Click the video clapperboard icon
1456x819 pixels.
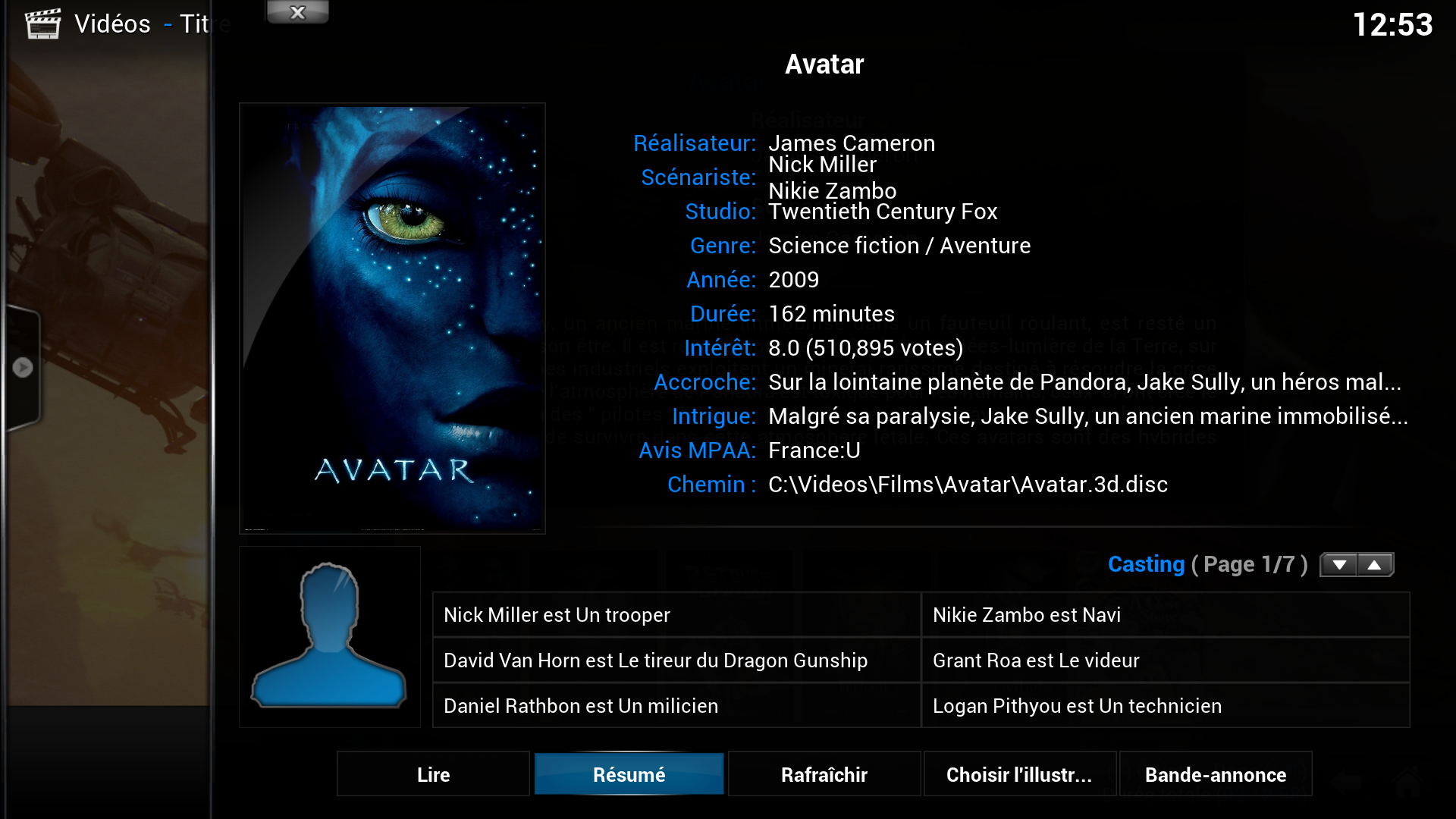42,24
